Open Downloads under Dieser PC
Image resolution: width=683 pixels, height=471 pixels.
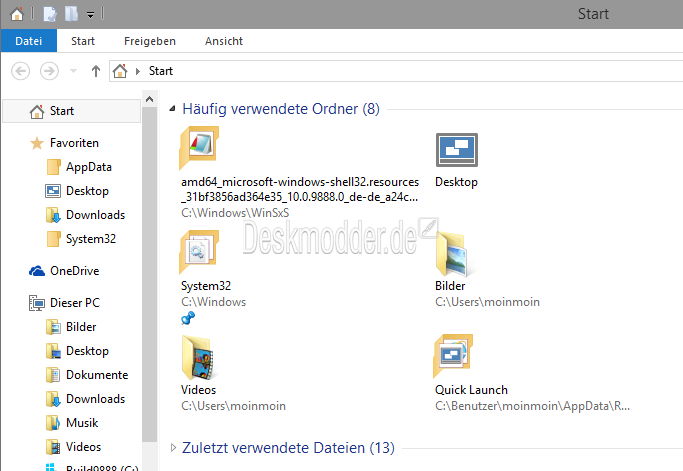(95, 399)
